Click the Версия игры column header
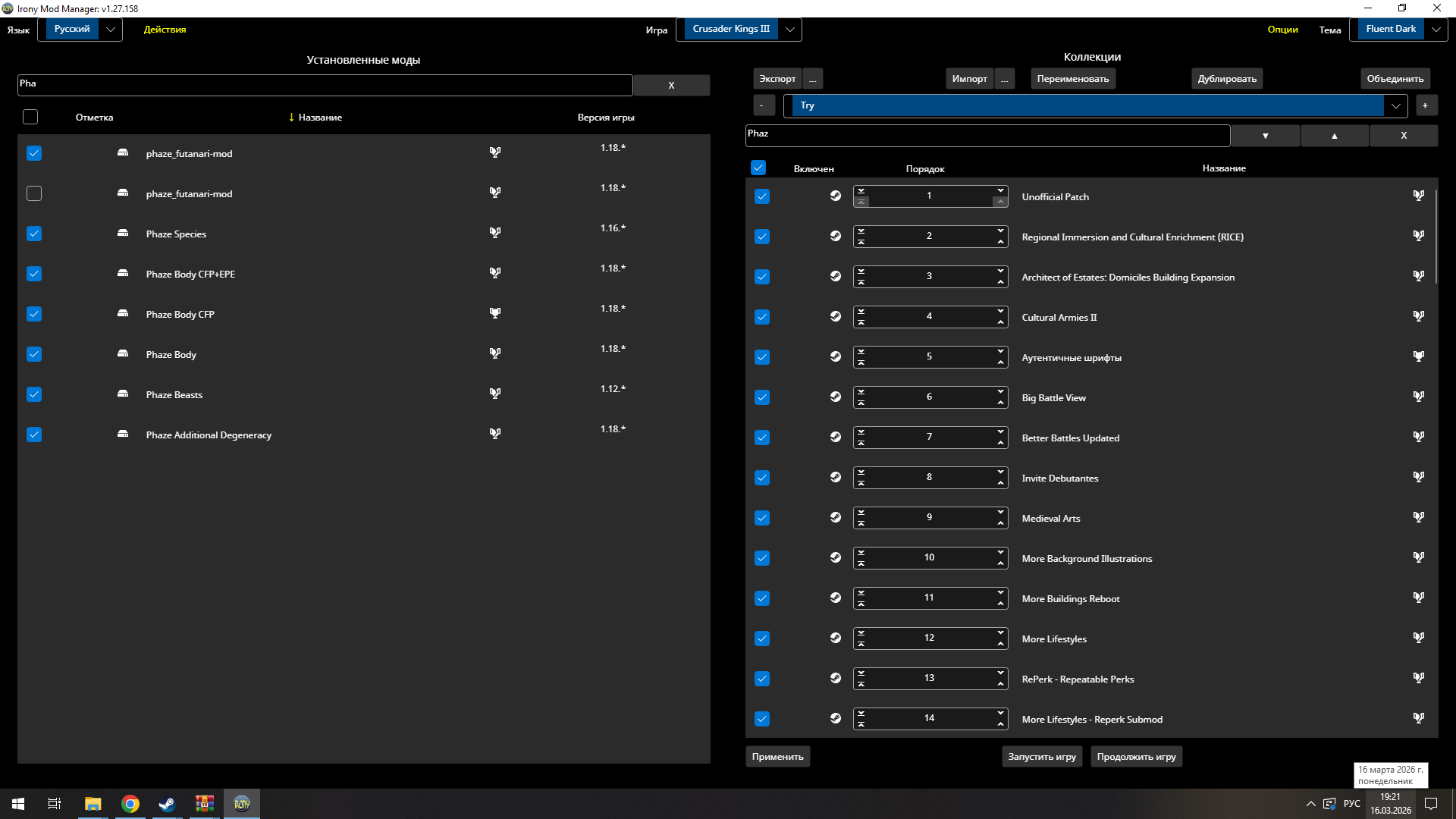1456x819 pixels. [606, 118]
